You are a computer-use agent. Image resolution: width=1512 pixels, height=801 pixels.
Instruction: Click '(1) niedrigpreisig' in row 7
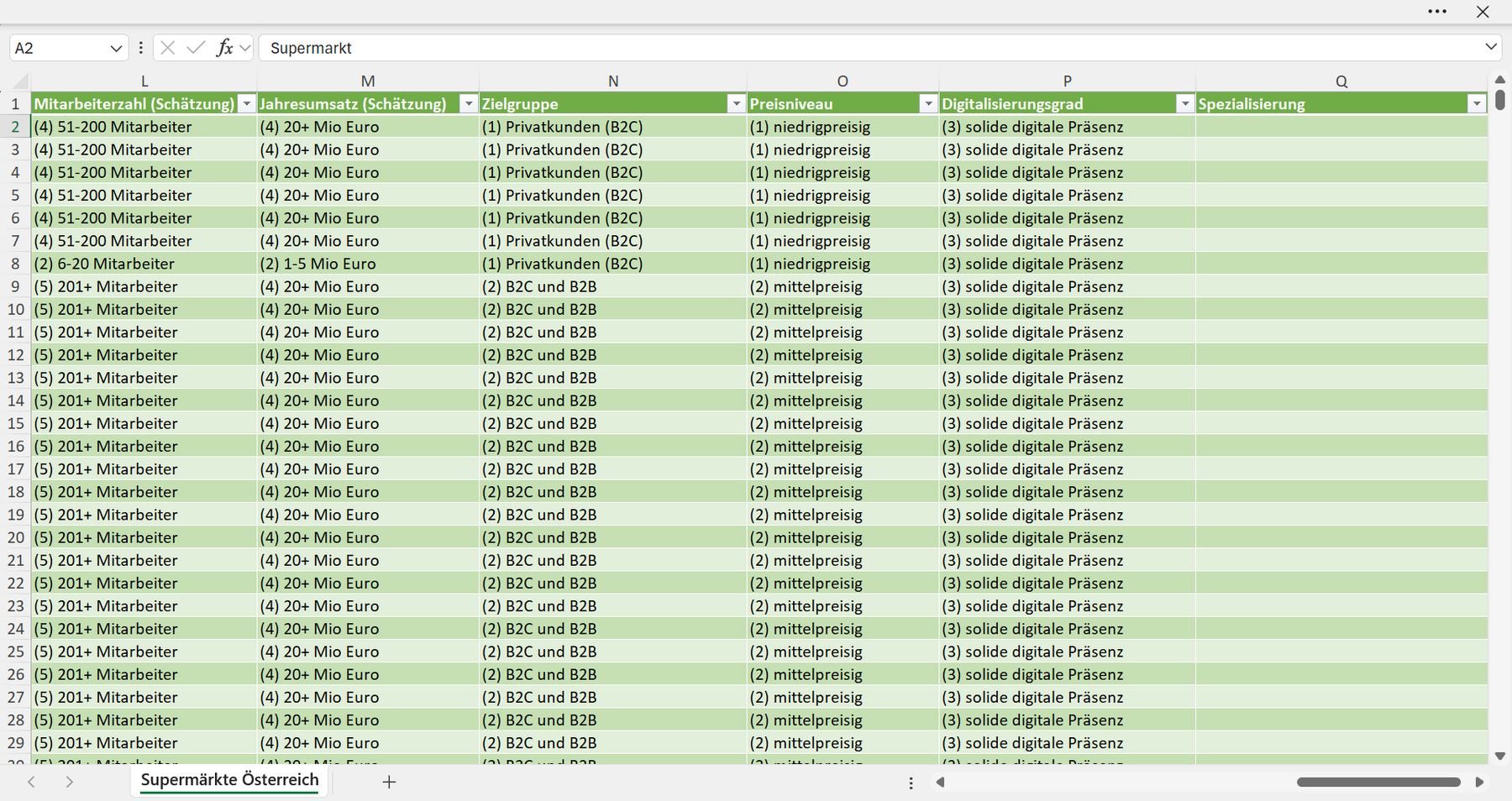point(843,241)
